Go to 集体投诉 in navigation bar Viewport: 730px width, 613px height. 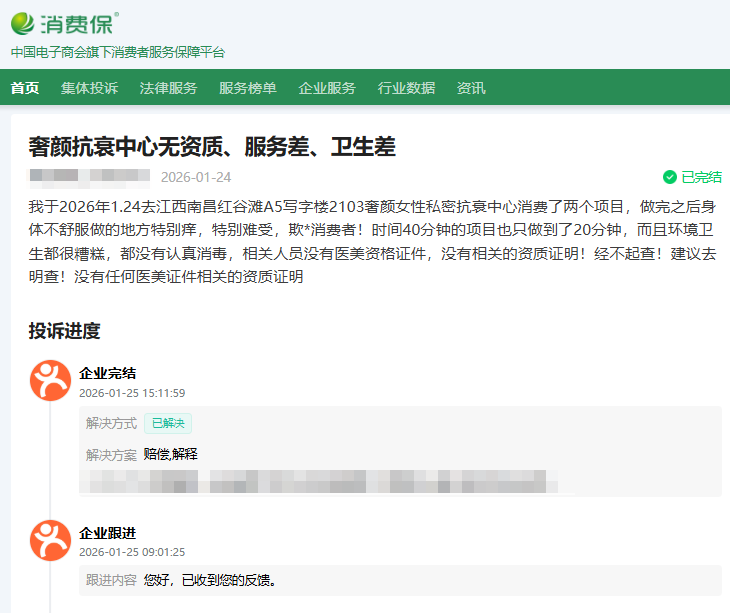click(89, 88)
